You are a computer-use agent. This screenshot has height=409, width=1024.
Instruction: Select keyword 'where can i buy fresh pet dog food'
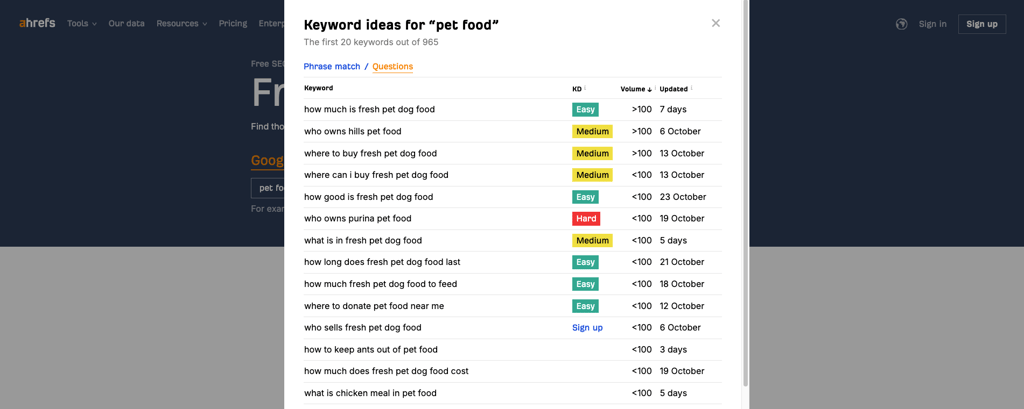376,175
